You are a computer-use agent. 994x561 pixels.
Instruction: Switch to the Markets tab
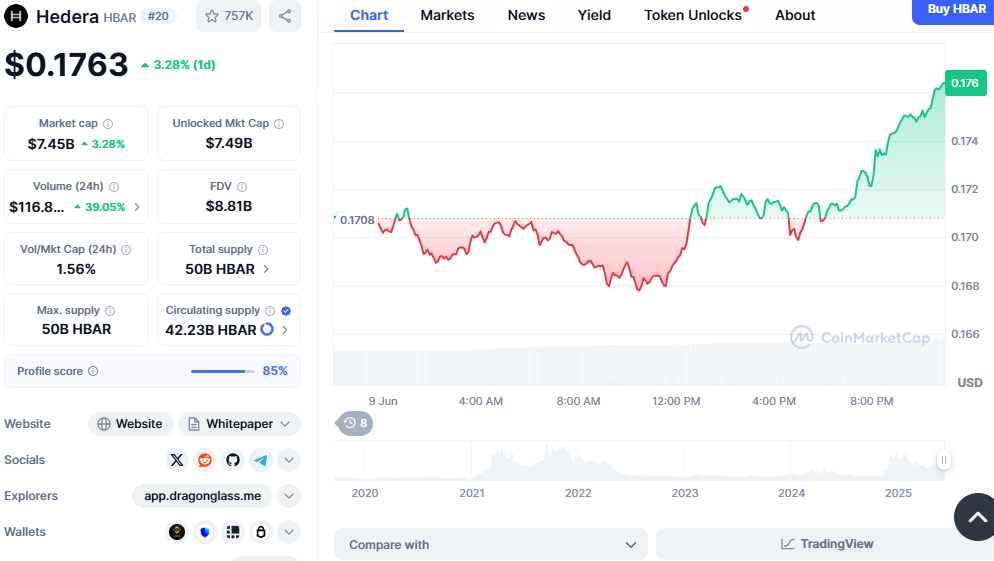(447, 15)
